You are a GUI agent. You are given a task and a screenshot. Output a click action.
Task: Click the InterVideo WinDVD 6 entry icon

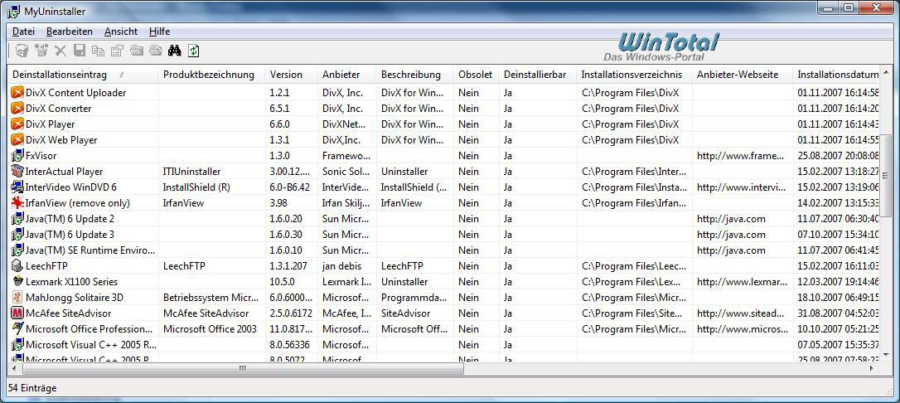[17, 187]
